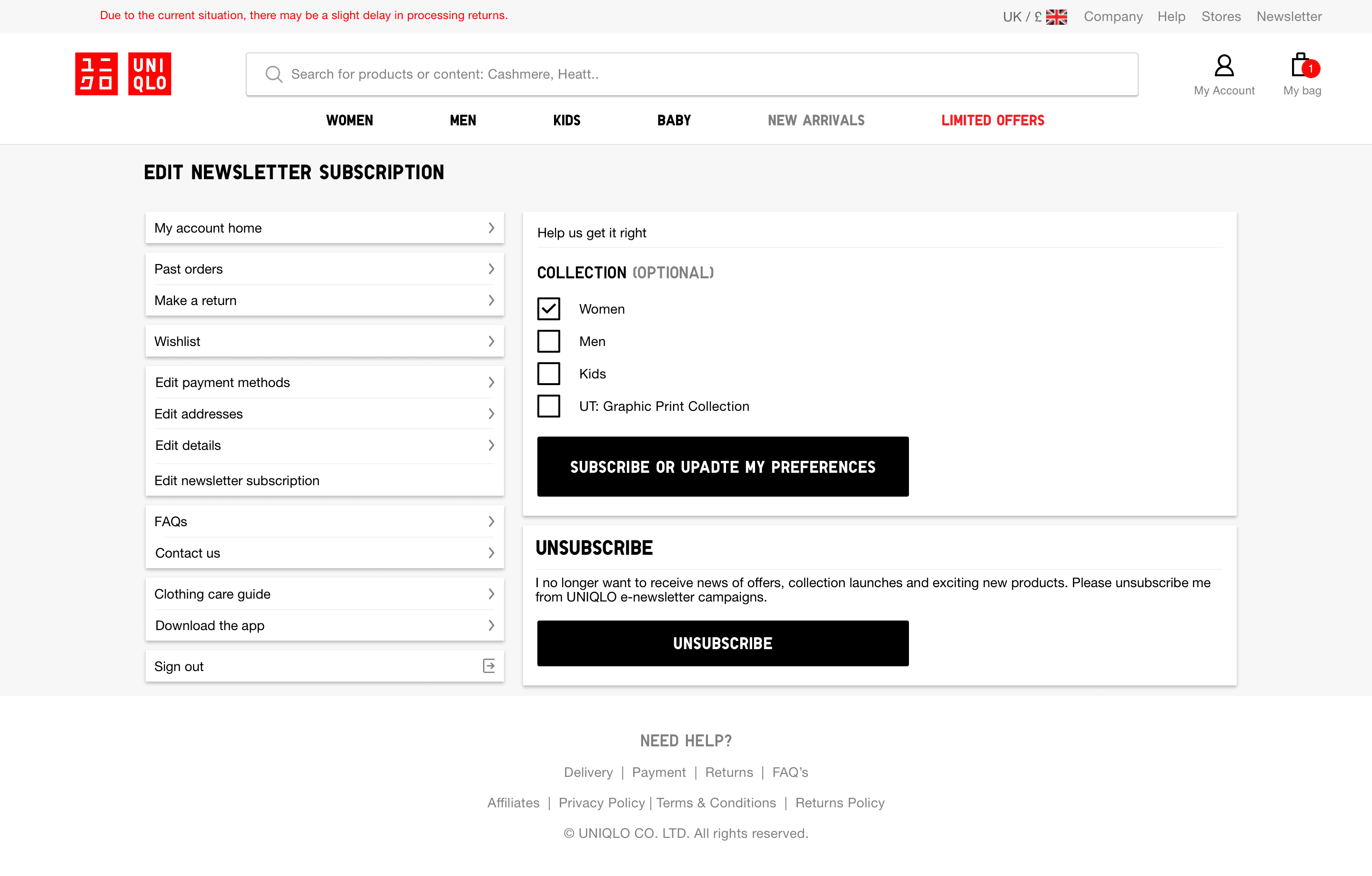The height and width of the screenshot is (876, 1372).
Task: Enable UT: Graphic Print Collection checkbox
Action: [x=548, y=407]
